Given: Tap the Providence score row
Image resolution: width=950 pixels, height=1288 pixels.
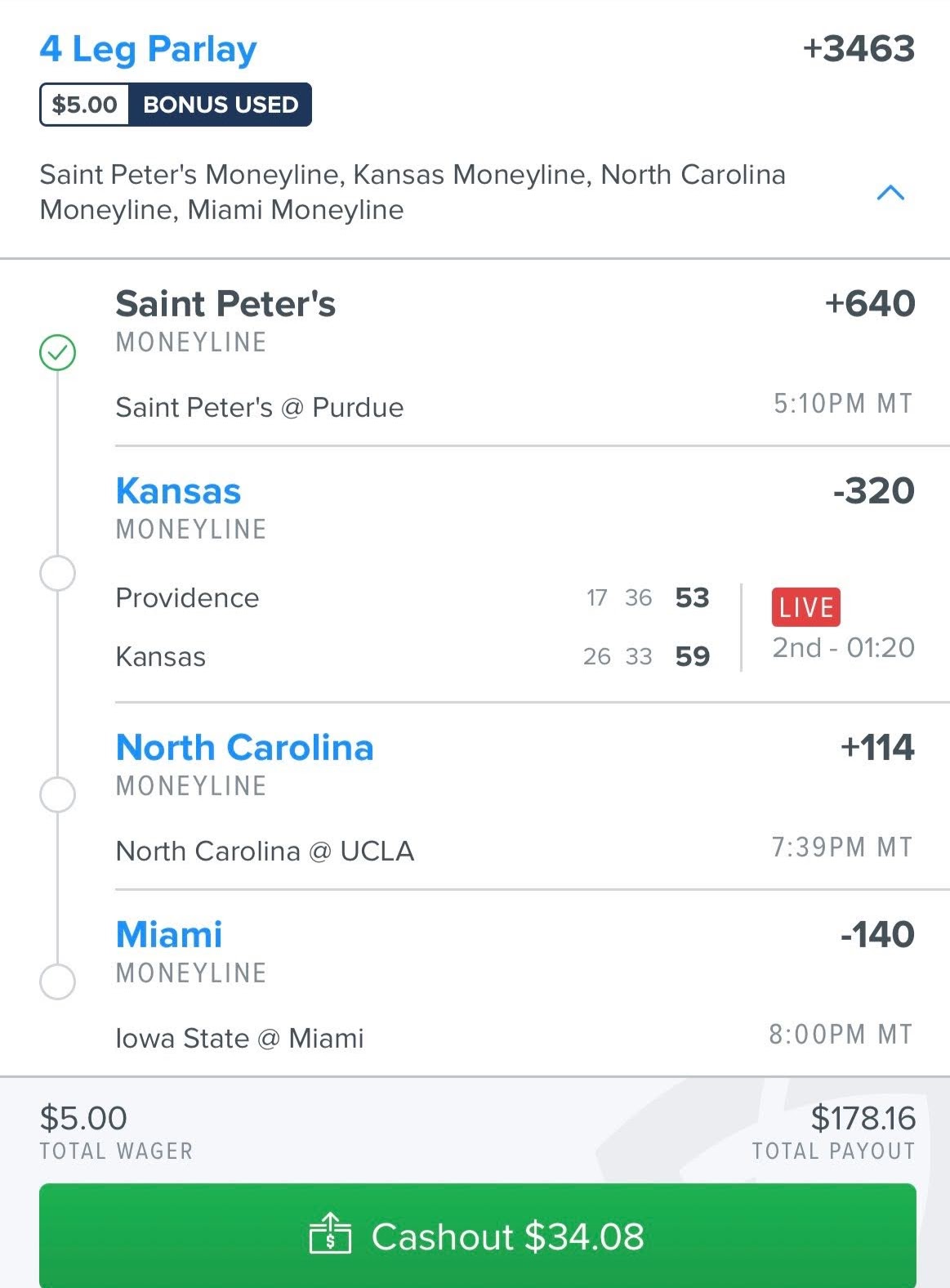Looking at the screenshot, I should pos(413,597).
